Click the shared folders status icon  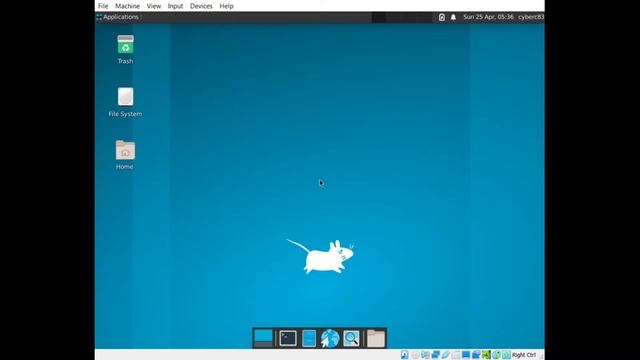click(x=456, y=355)
